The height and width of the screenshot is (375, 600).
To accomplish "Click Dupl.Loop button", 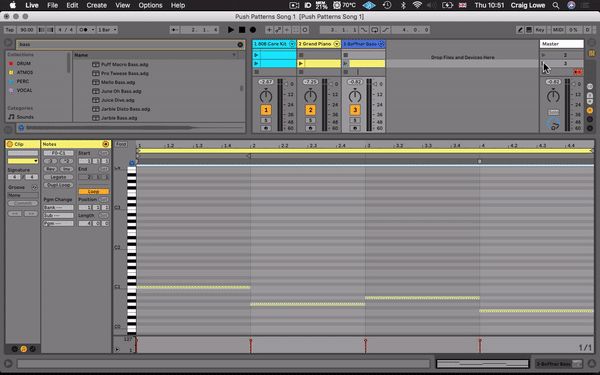I will click(58, 185).
